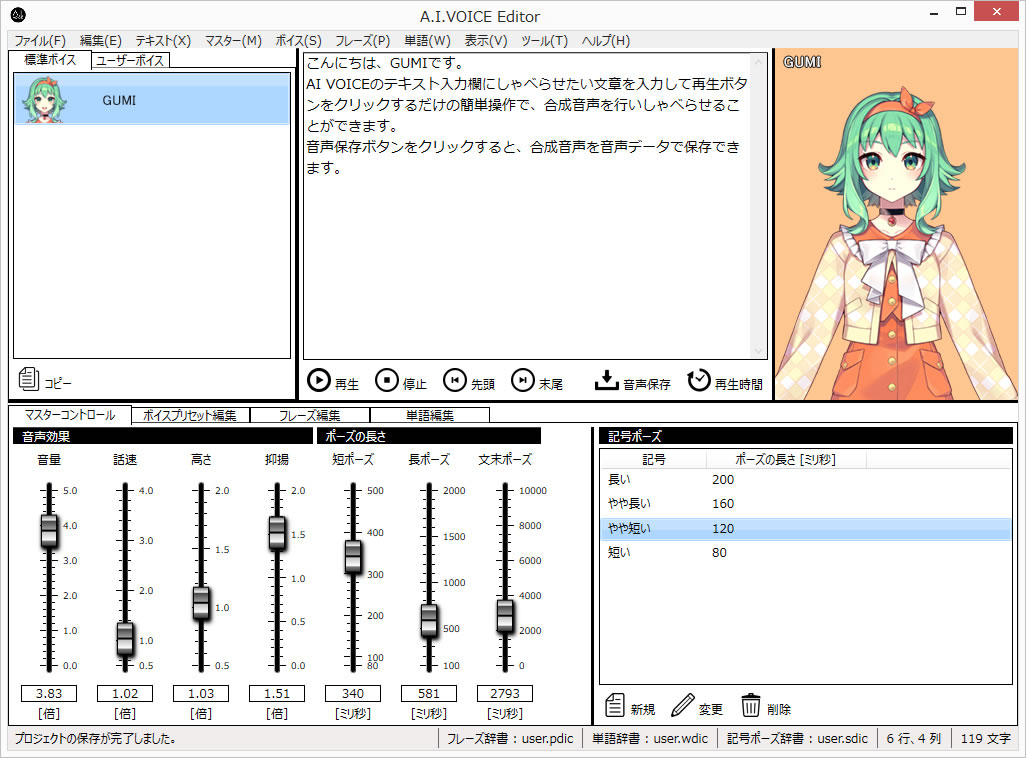This screenshot has width=1026, height=758.
Task: Open the テキスト(X) menu
Action: coord(163,41)
